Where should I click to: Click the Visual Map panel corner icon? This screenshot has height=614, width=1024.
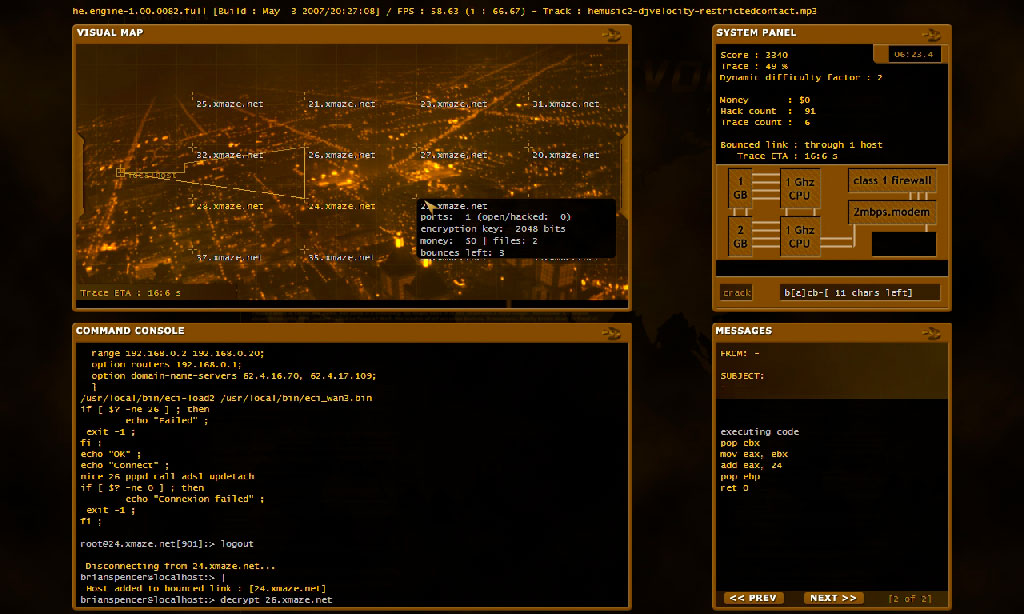tap(610, 34)
